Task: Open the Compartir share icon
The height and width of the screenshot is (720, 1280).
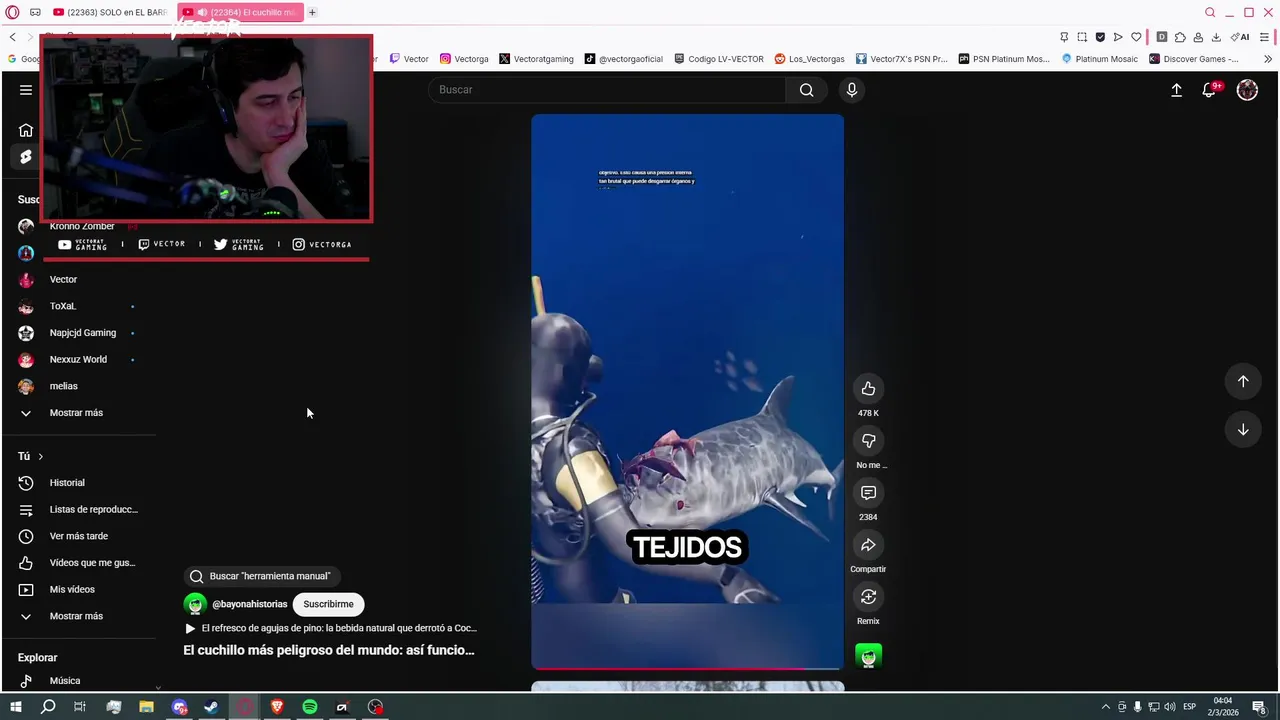Action: pos(868,545)
